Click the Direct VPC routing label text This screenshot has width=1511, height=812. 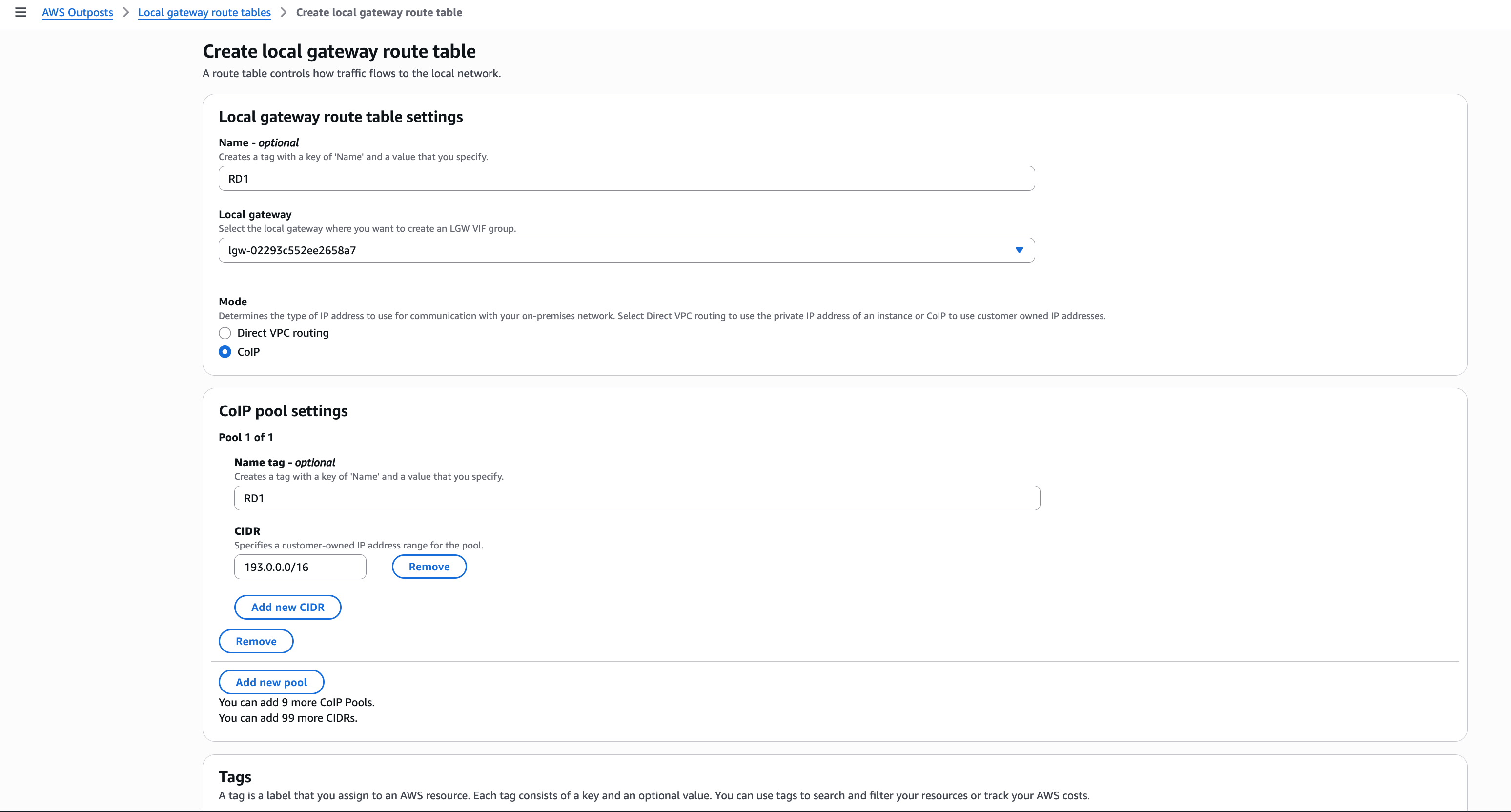[x=283, y=333]
